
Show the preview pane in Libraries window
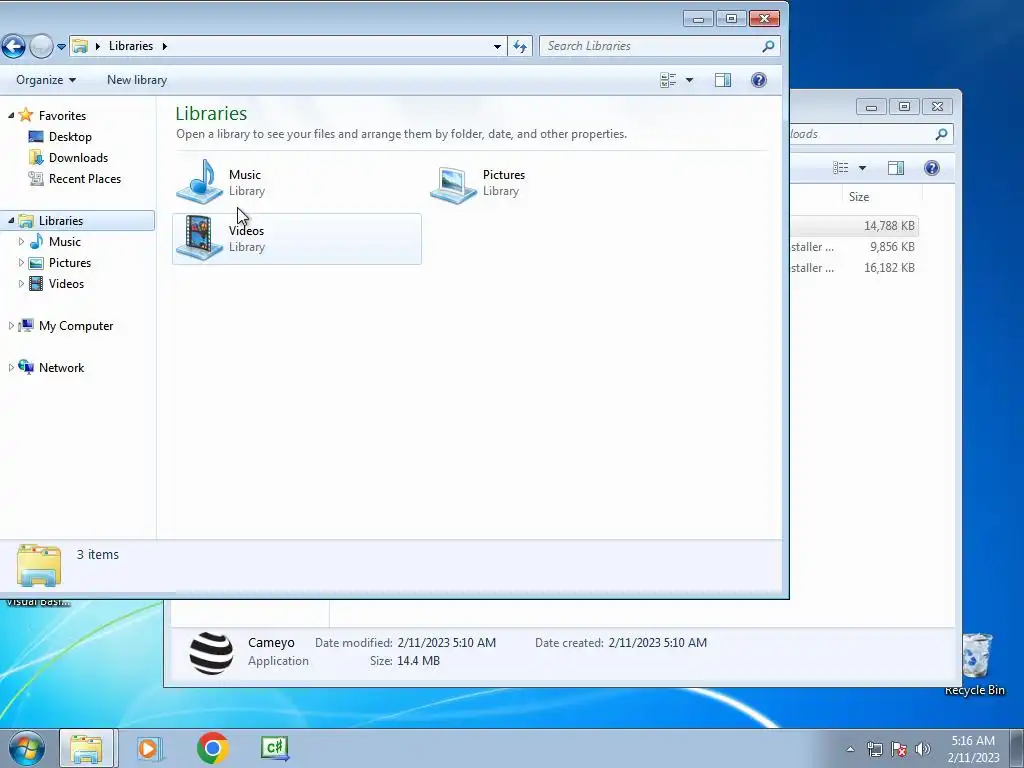pyautogui.click(x=723, y=80)
